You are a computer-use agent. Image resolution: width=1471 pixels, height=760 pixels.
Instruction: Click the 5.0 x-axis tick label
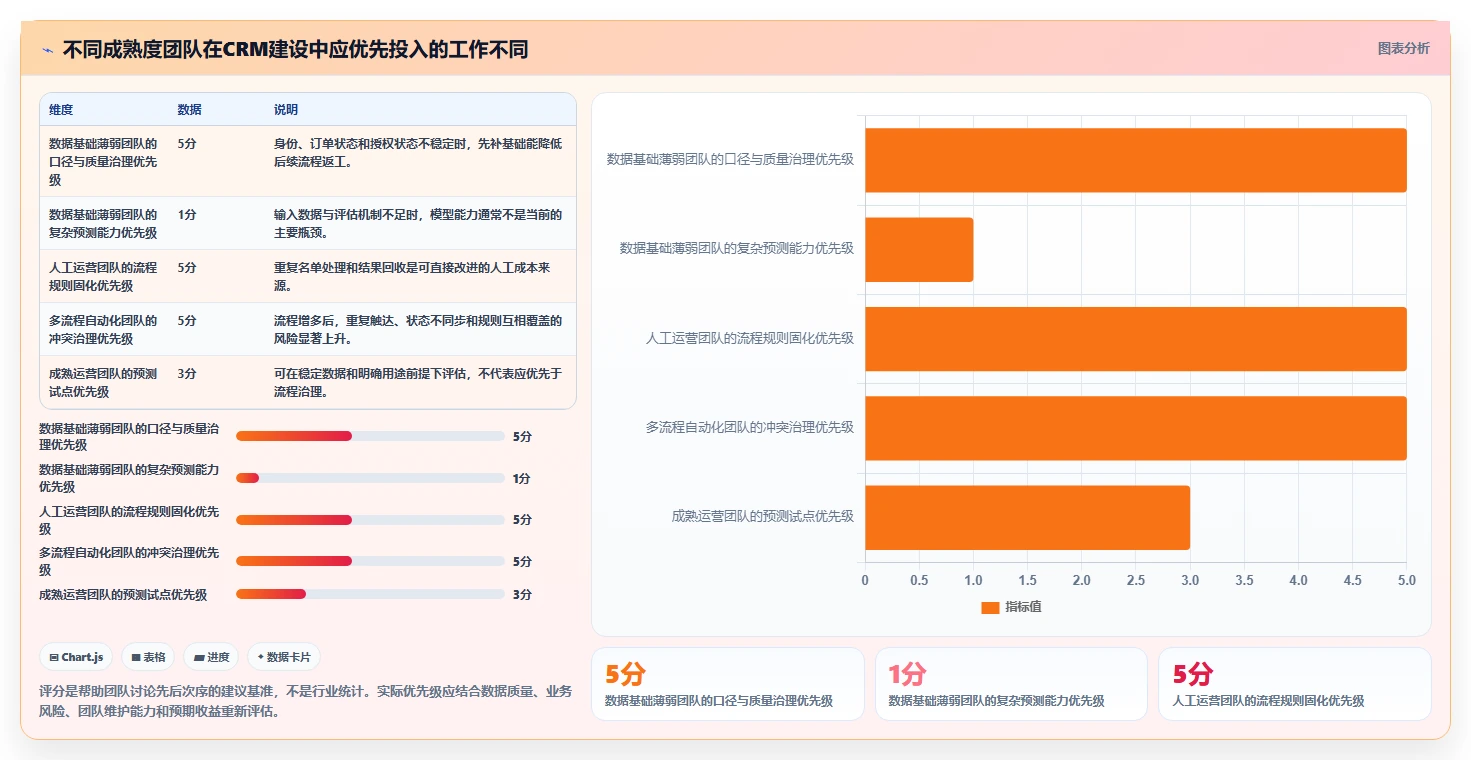(x=1406, y=580)
